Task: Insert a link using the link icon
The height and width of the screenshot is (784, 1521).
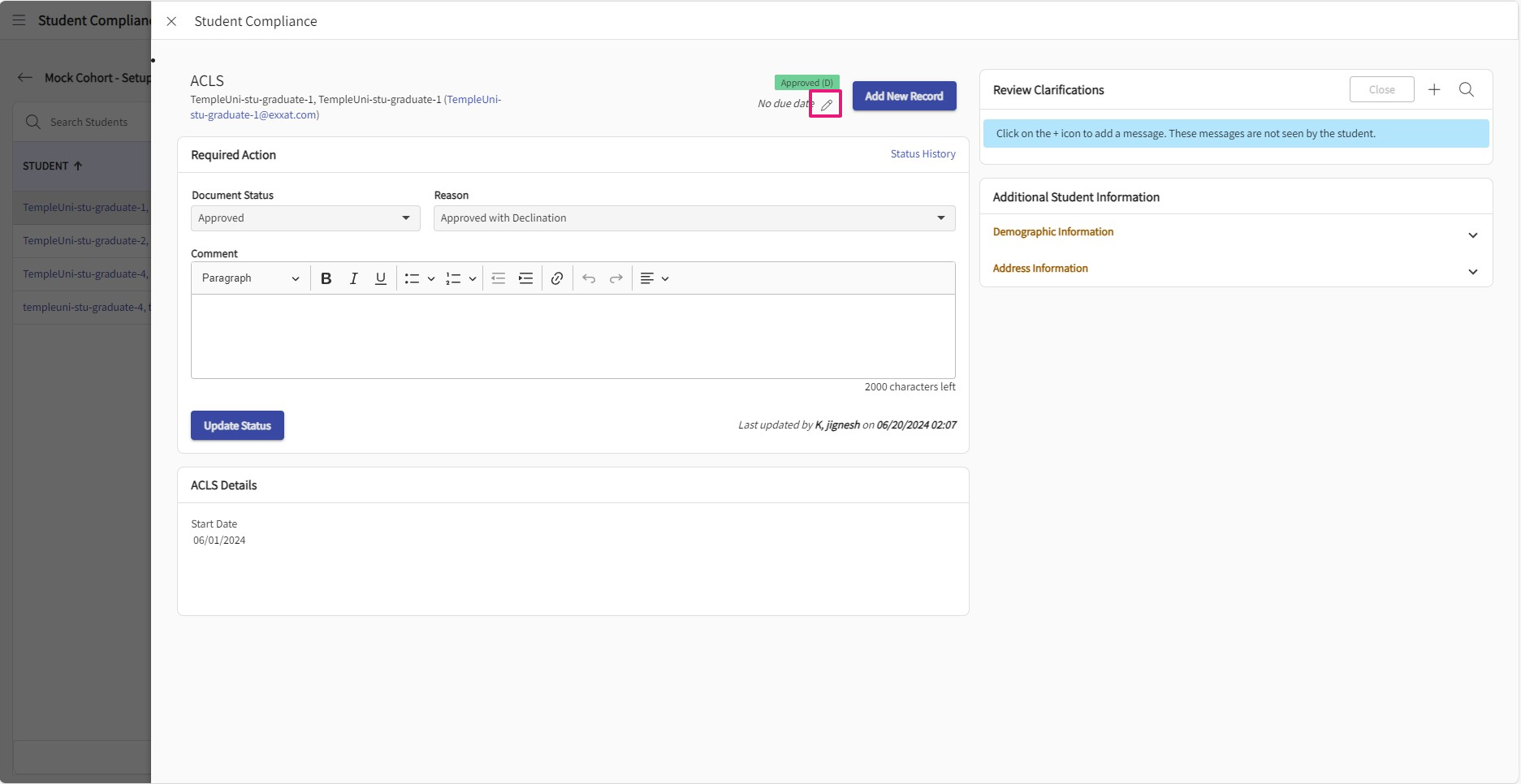Action: click(557, 278)
